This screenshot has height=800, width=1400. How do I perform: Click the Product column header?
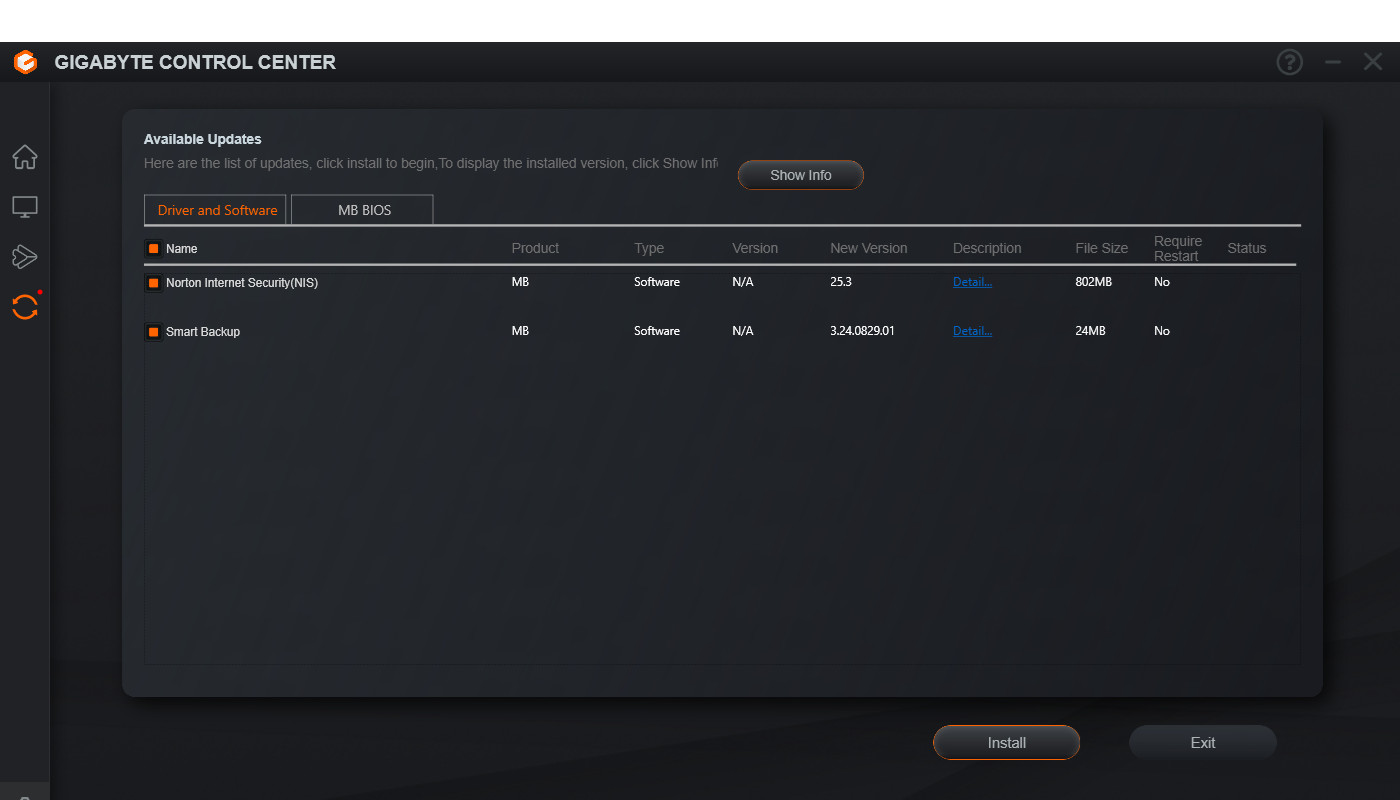[x=535, y=248]
